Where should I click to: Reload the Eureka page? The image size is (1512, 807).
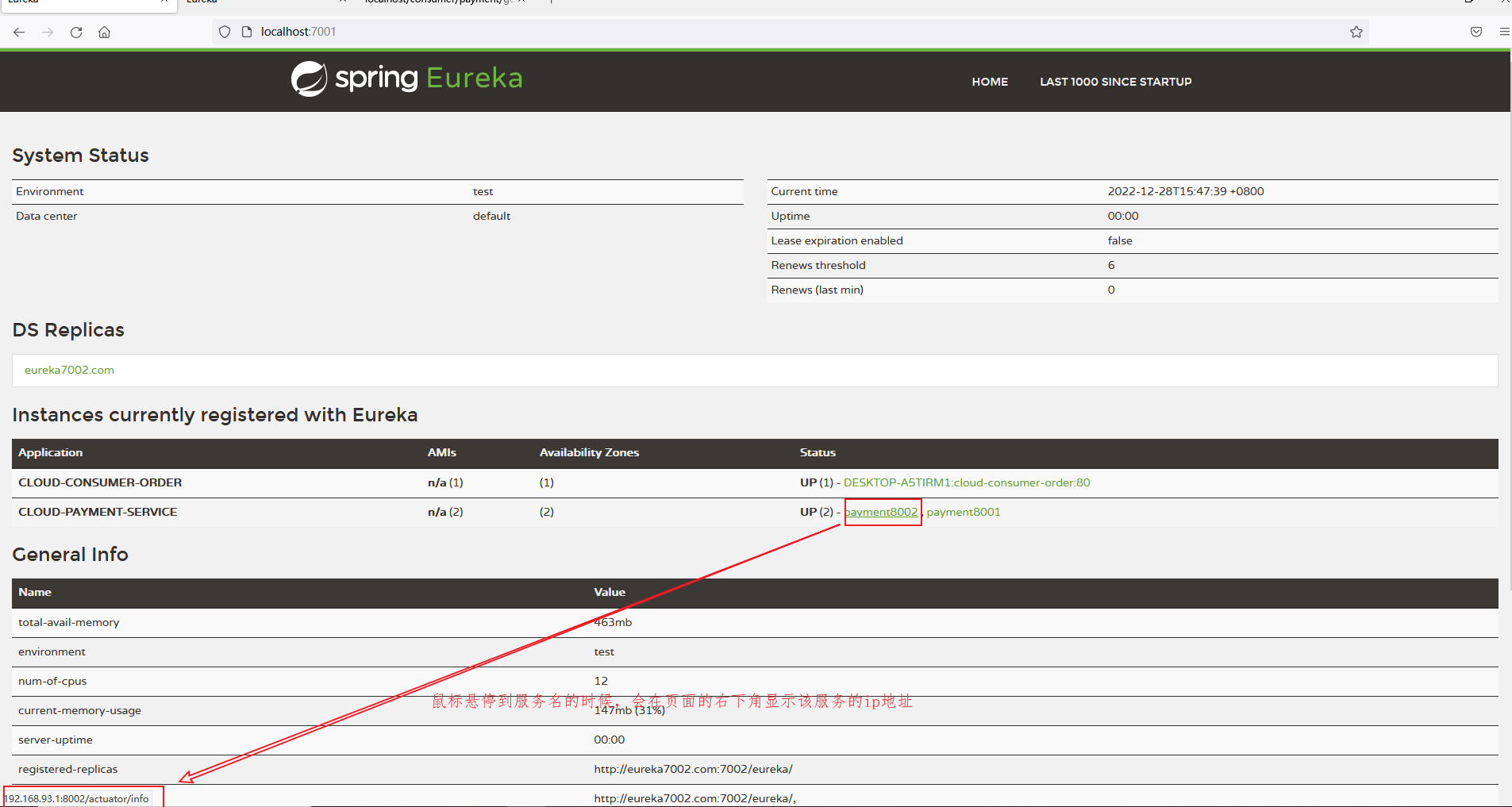click(76, 32)
